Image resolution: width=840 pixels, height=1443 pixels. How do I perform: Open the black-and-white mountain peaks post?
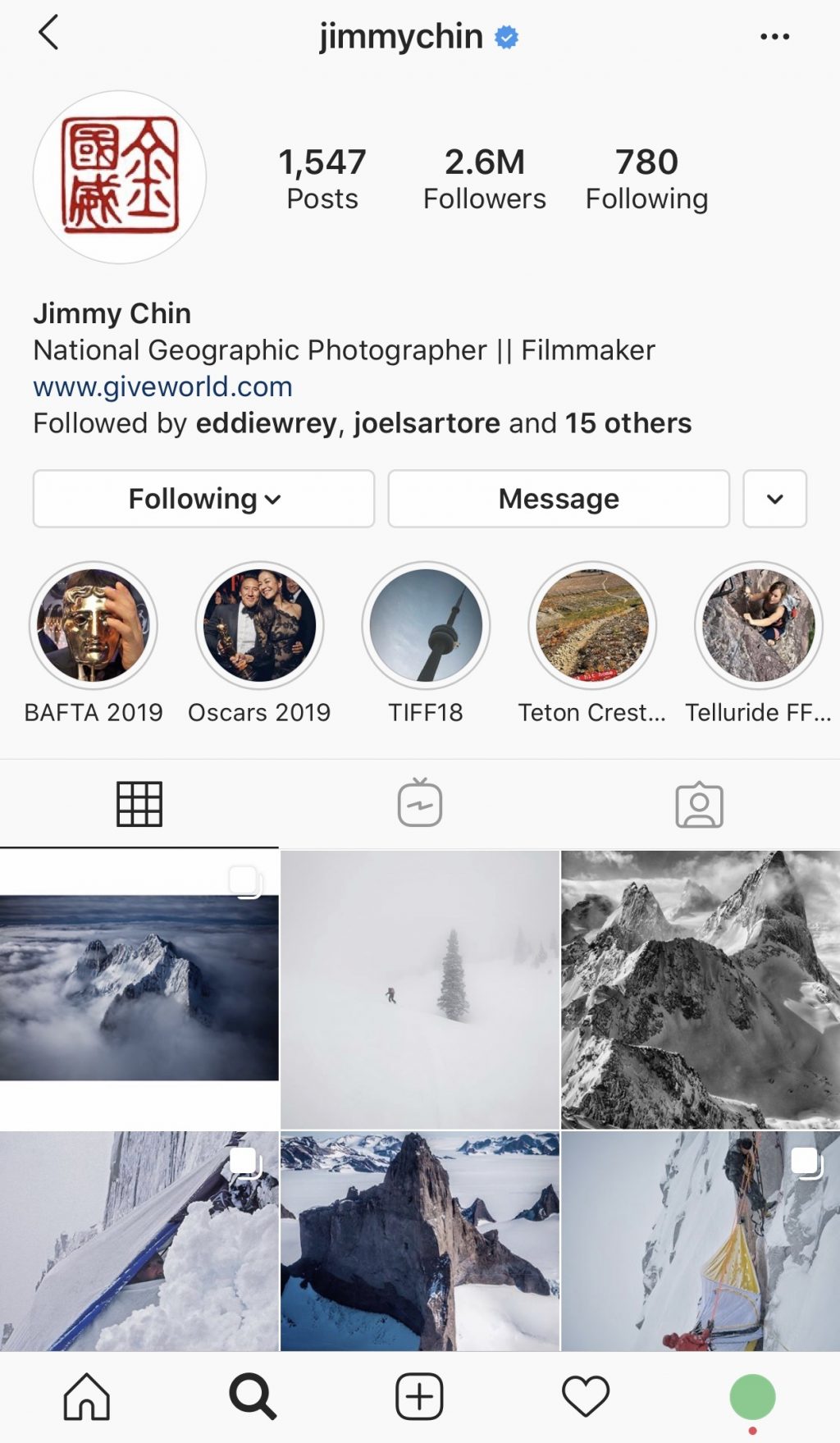tap(701, 989)
